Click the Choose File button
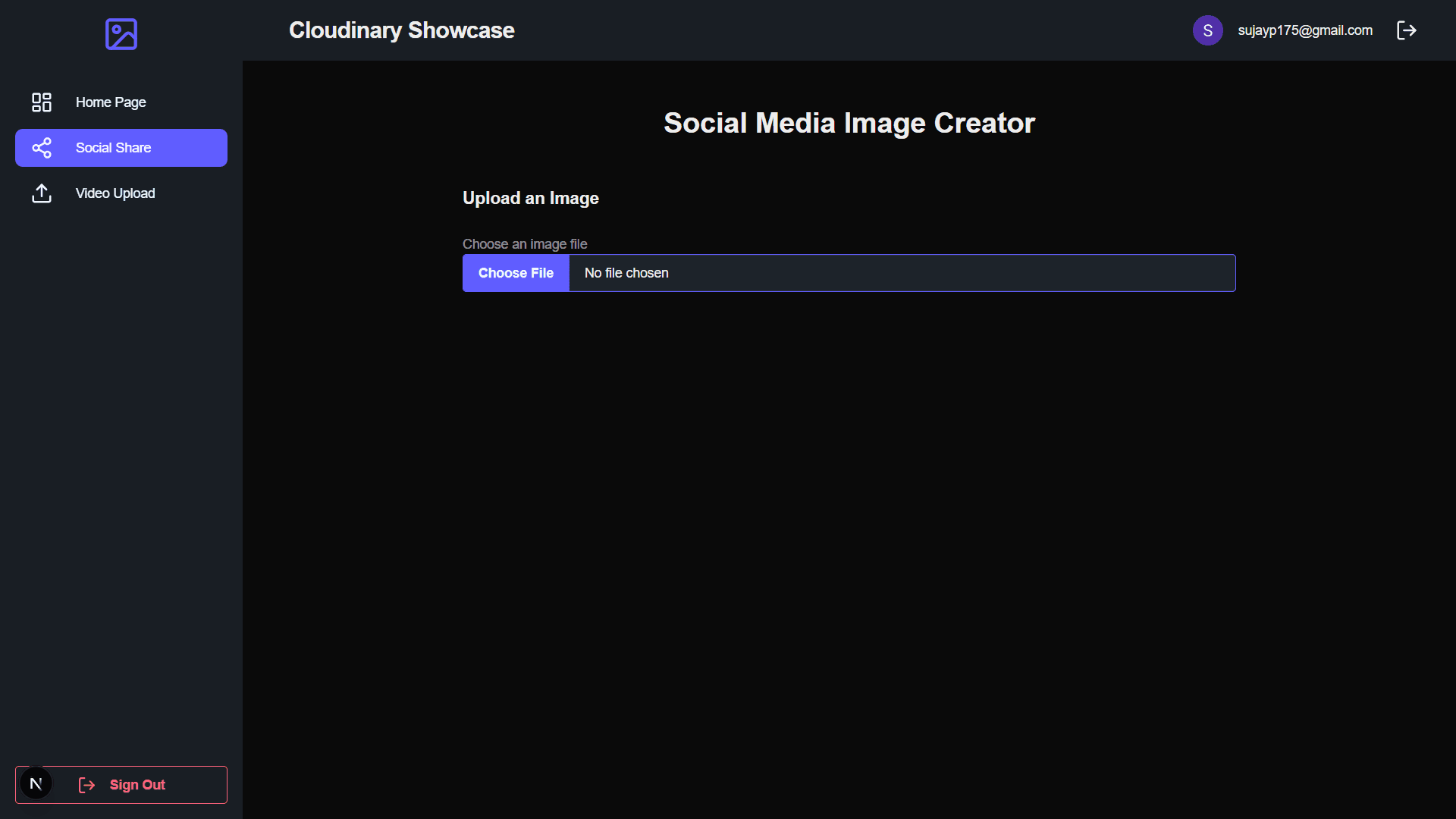 (516, 273)
